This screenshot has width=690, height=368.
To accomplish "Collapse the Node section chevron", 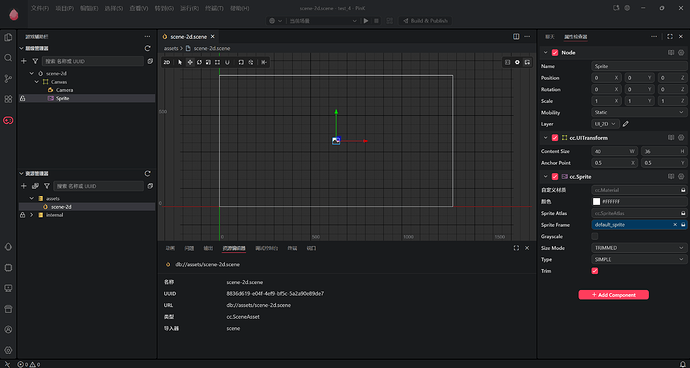I will pos(546,52).
